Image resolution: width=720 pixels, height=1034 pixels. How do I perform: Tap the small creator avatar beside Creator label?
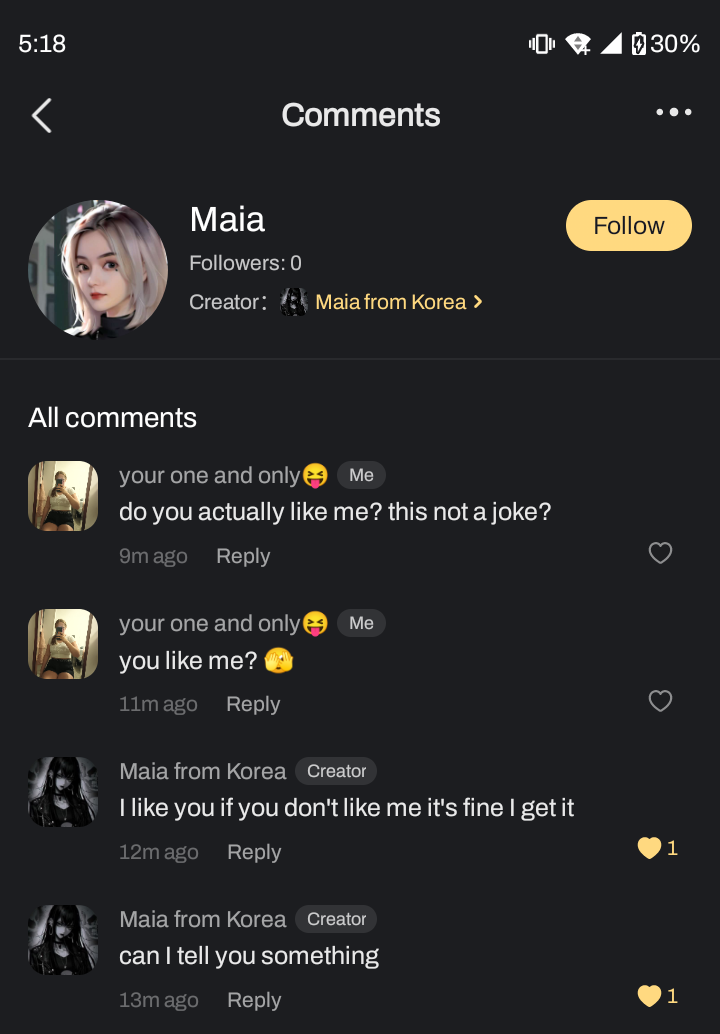(x=293, y=302)
